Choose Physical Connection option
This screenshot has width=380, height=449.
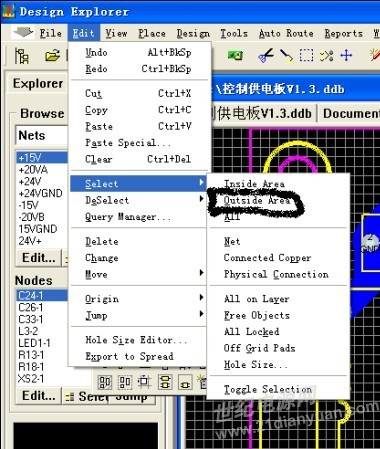[x=278, y=274]
